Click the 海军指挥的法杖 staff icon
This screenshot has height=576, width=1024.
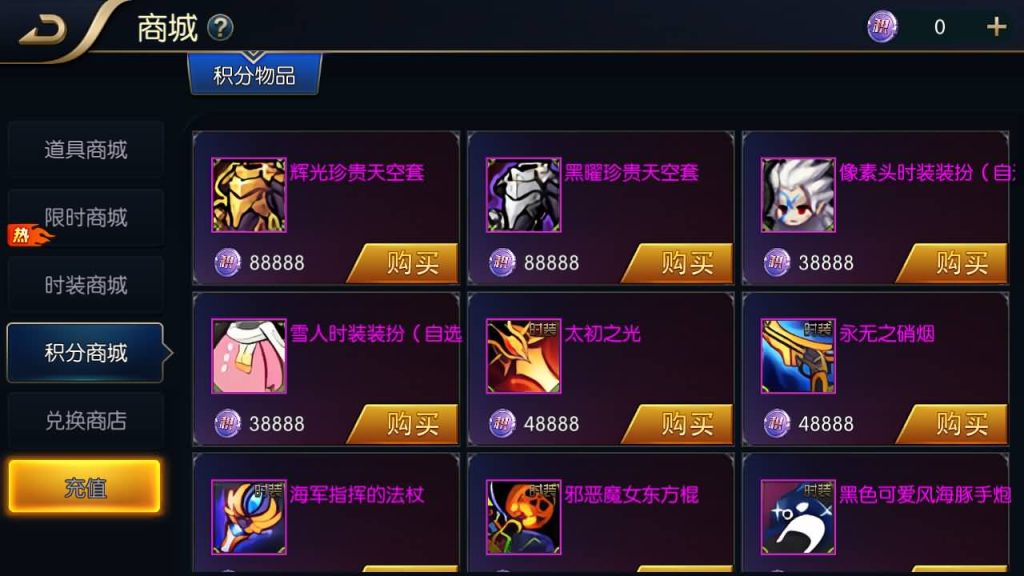(249, 517)
